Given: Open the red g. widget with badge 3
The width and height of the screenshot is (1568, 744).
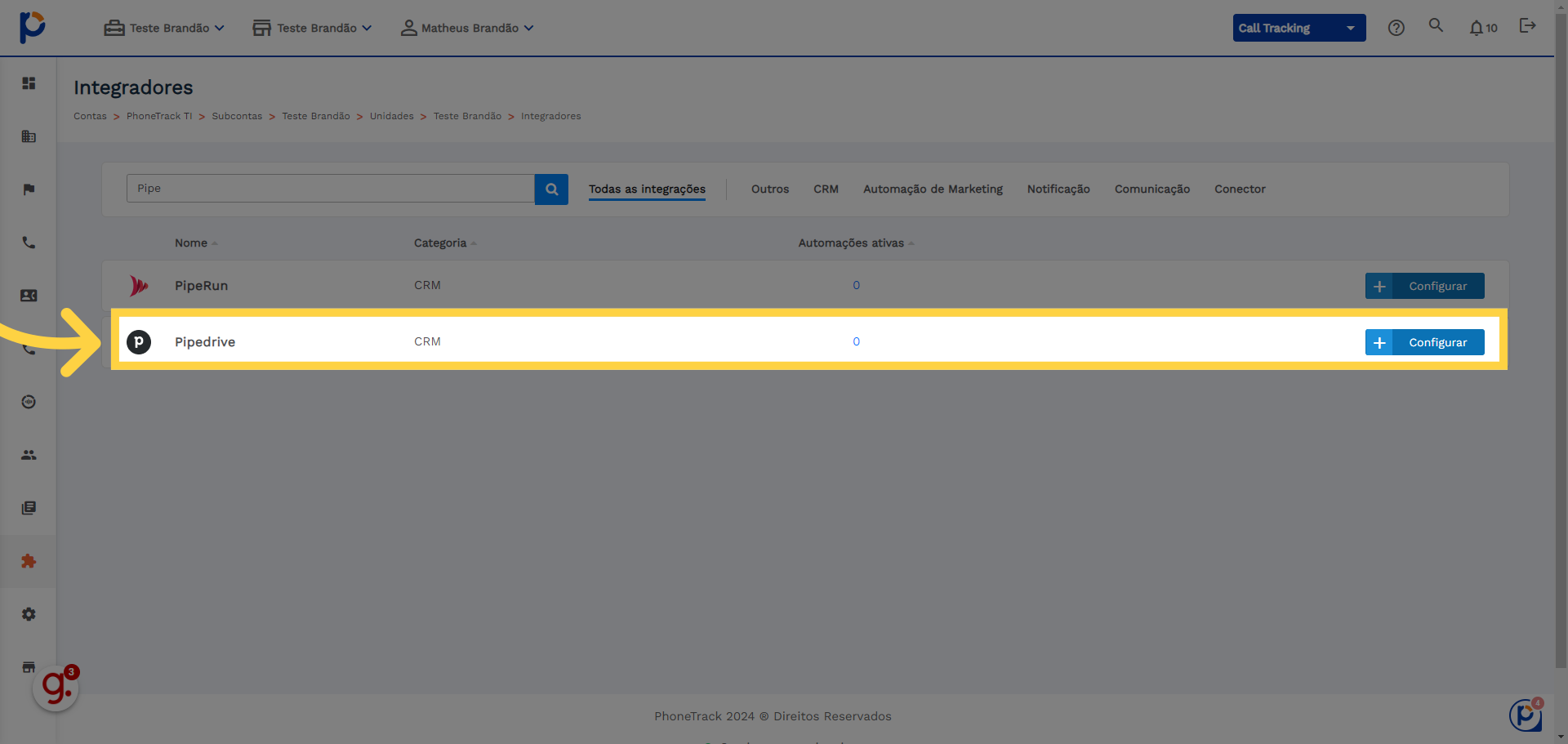Looking at the screenshot, I should (x=56, y=688).
